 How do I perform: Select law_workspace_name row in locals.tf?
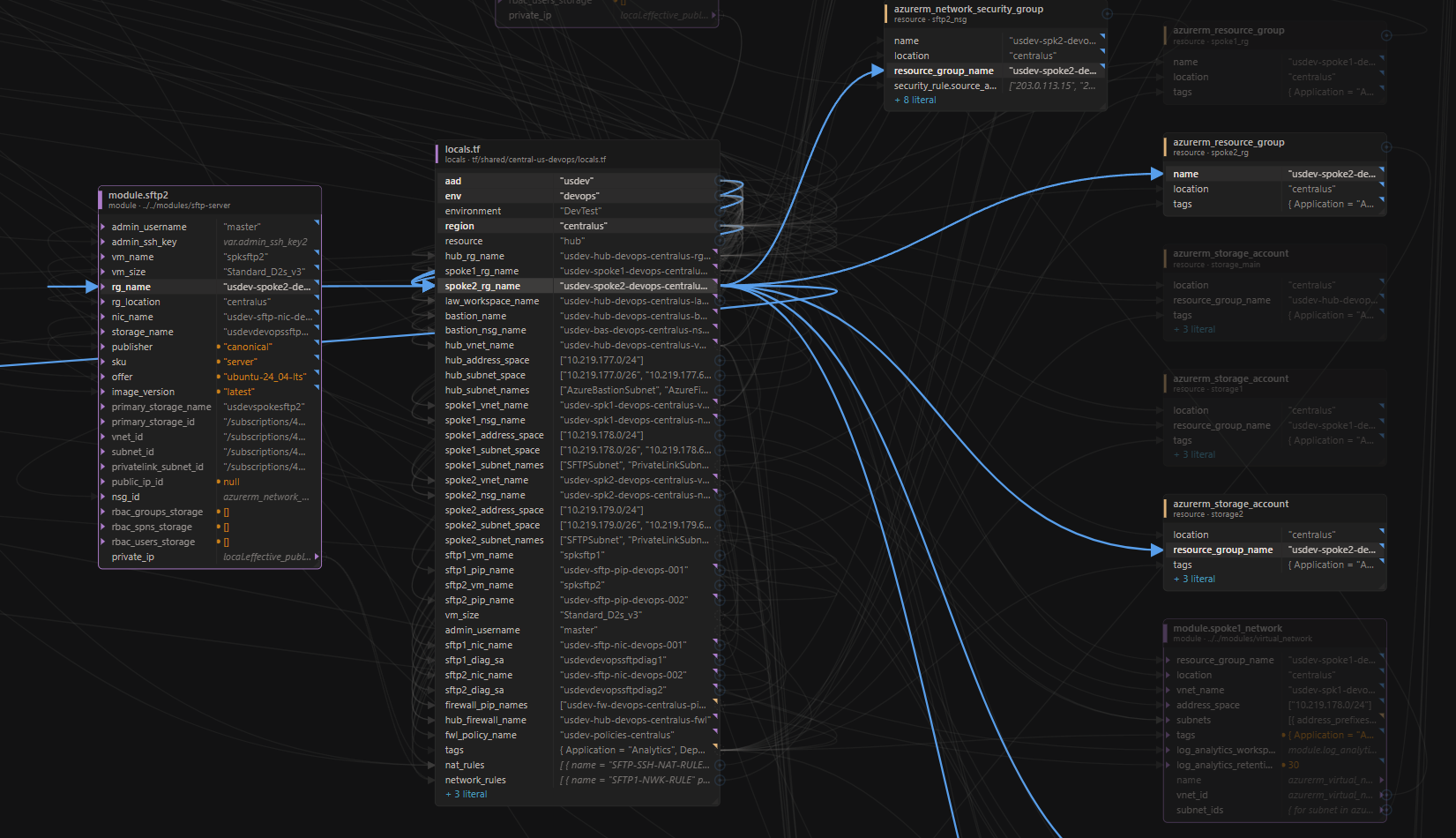pyautogui.click(x=579, y=301)
